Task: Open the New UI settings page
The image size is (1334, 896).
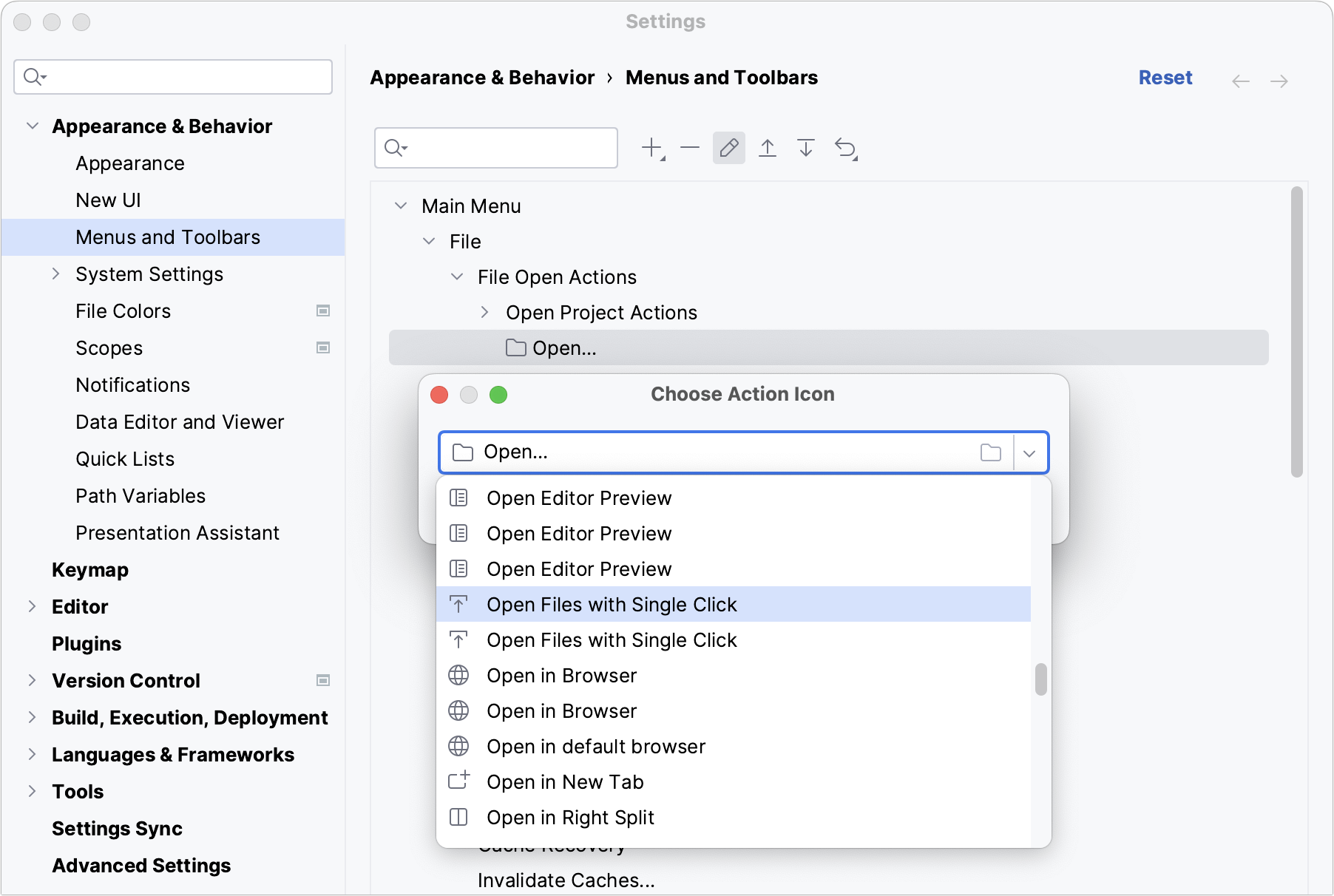Action: click(x=108, y=200)
